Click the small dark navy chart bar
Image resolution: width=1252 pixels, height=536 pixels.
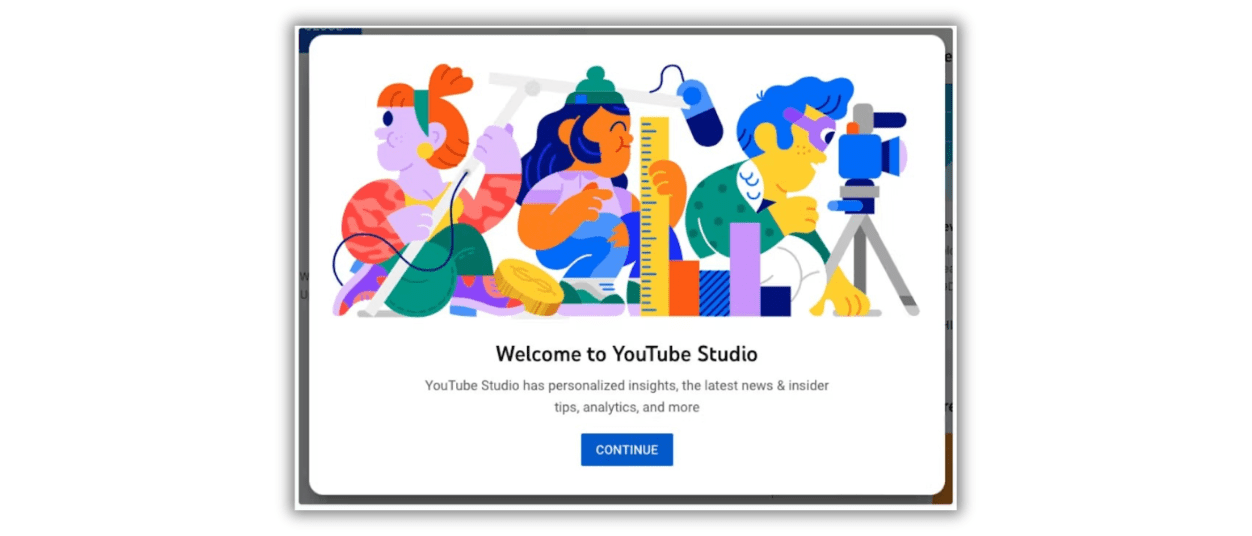[775, 301]
